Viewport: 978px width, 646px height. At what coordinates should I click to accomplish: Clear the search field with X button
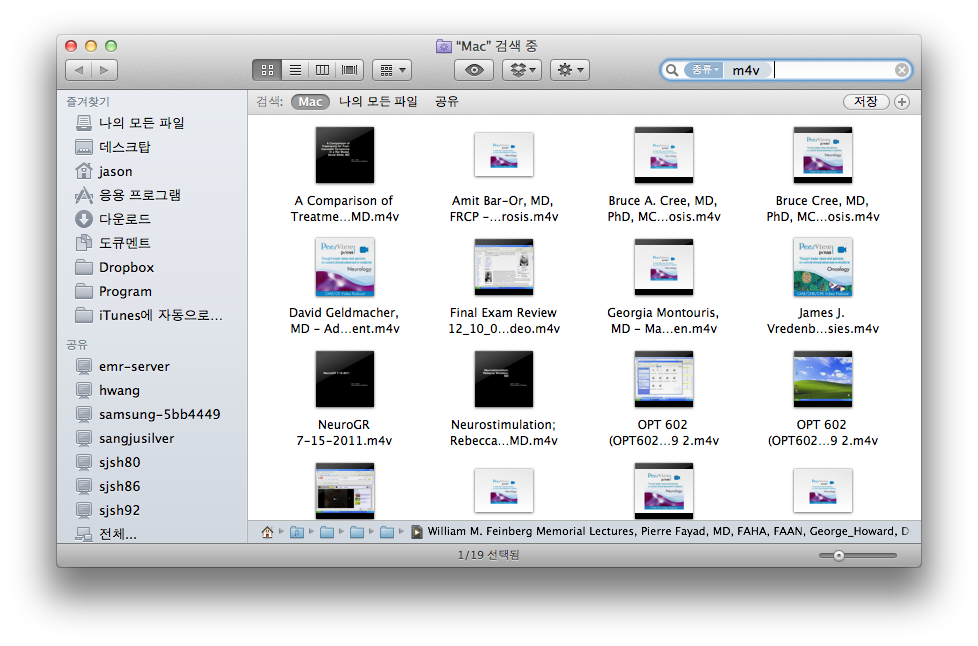coord(901,70)
